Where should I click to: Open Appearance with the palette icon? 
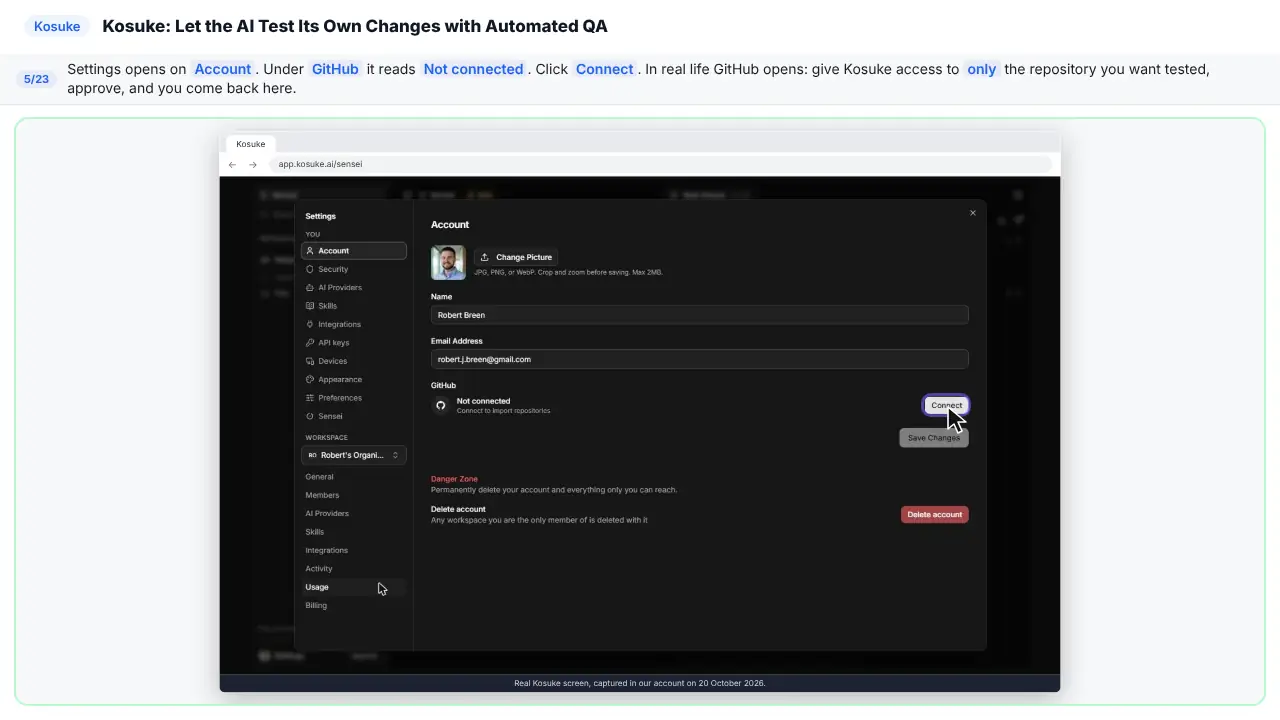click(x=354, y=379)
